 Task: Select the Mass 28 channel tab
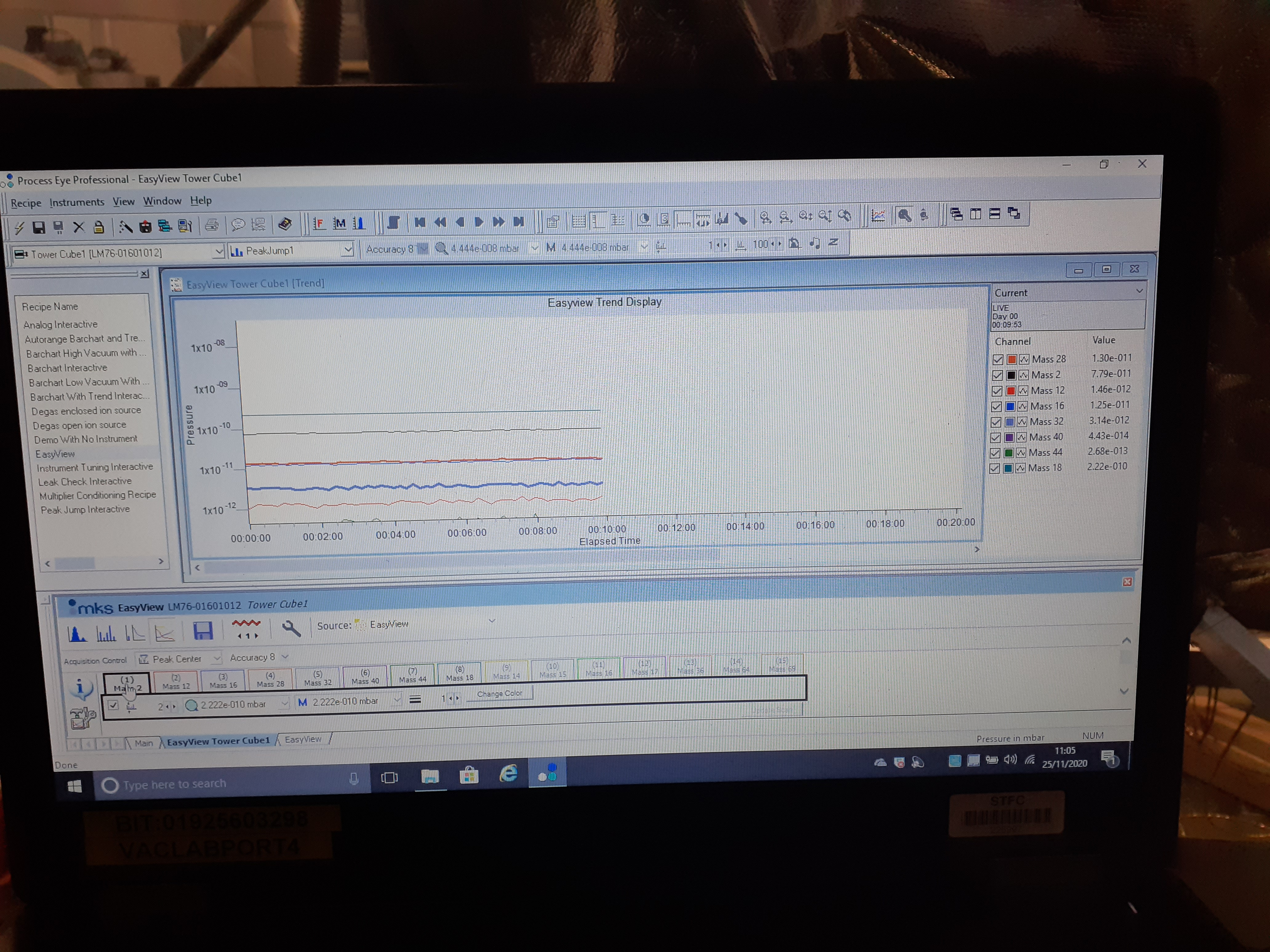point(270,680)
